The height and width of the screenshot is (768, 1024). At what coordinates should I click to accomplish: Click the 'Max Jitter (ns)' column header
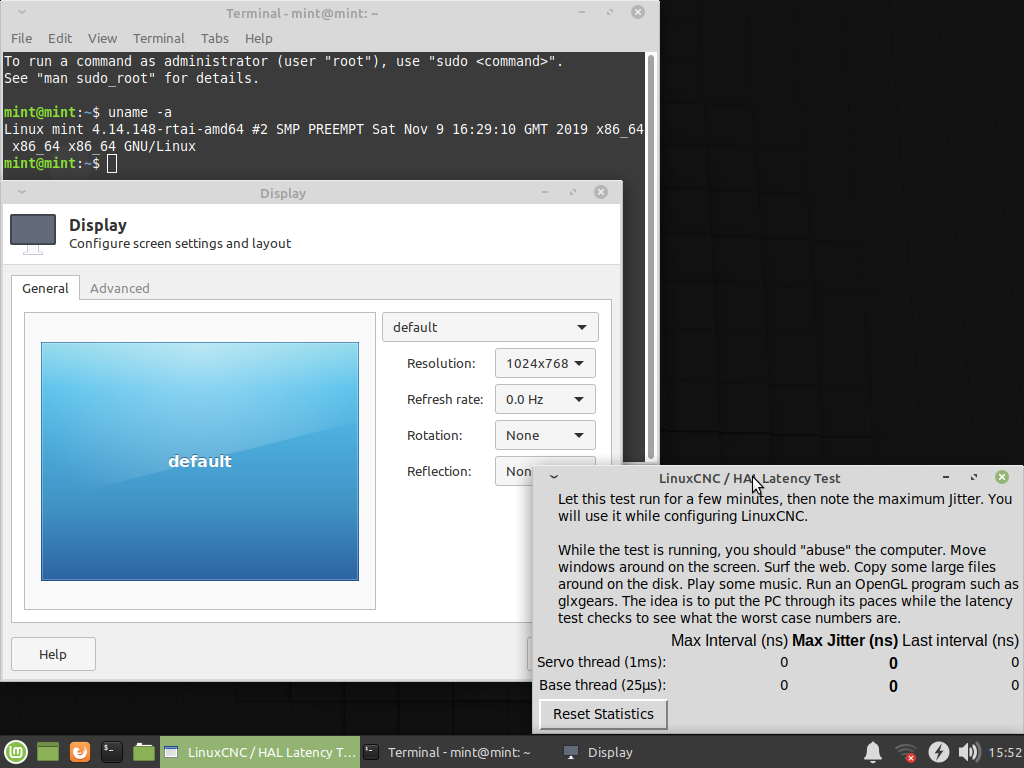[x=845, y=641]
